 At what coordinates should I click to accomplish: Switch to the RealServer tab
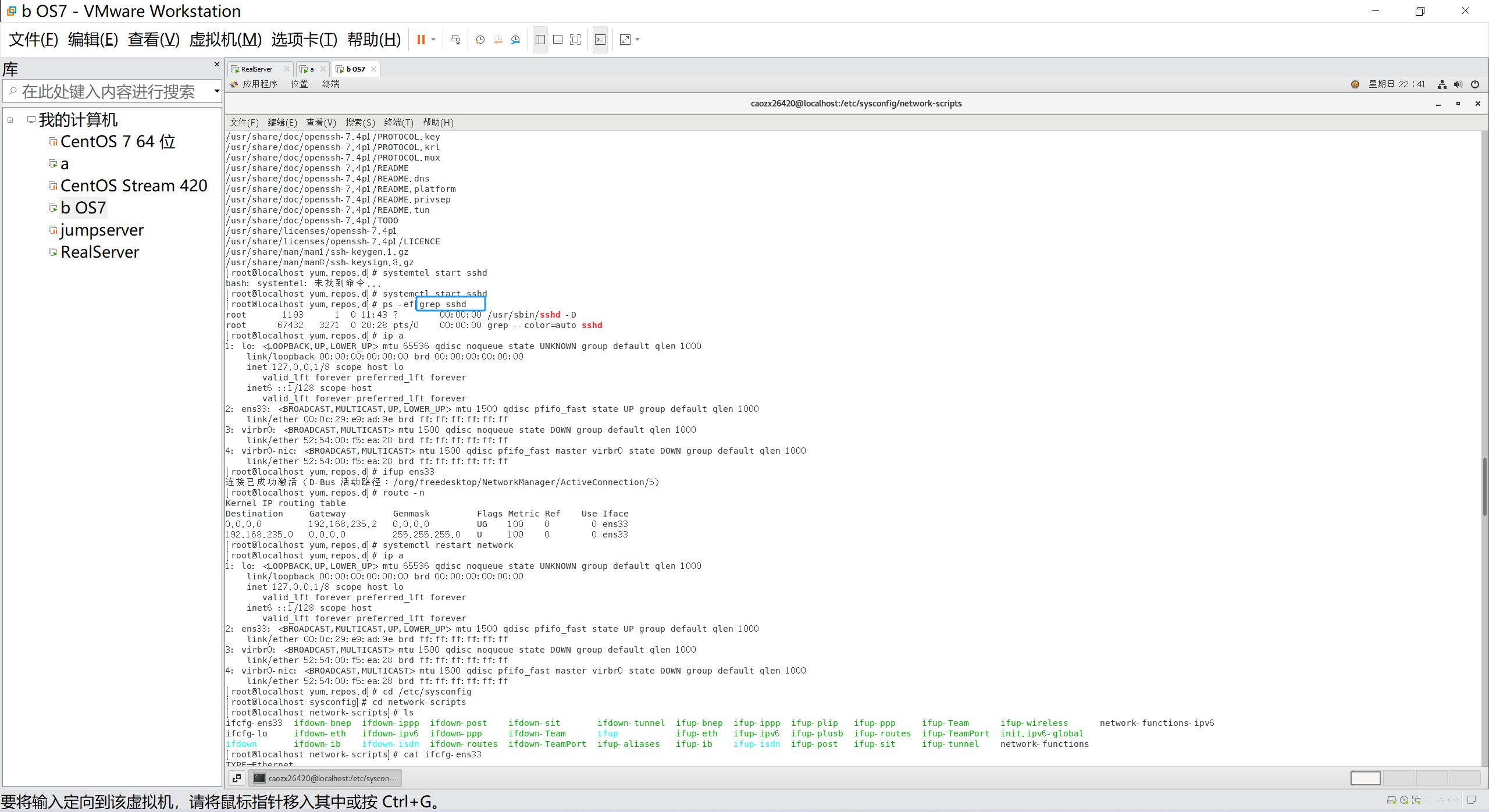[x=256, y=69]
